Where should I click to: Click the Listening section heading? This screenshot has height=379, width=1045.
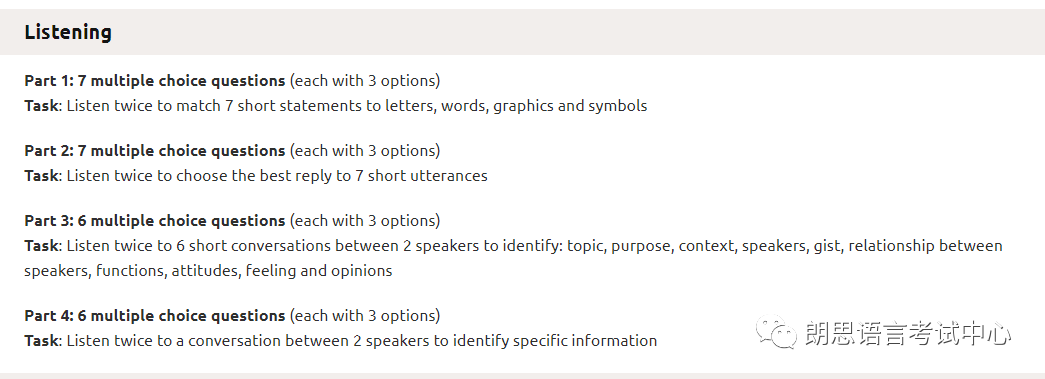click(x=68, y=32)
